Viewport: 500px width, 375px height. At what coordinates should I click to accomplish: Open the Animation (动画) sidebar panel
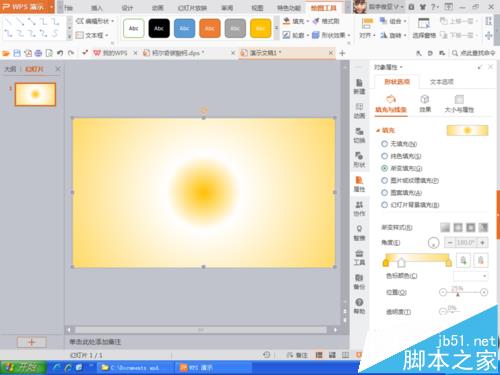click(359, 111)
